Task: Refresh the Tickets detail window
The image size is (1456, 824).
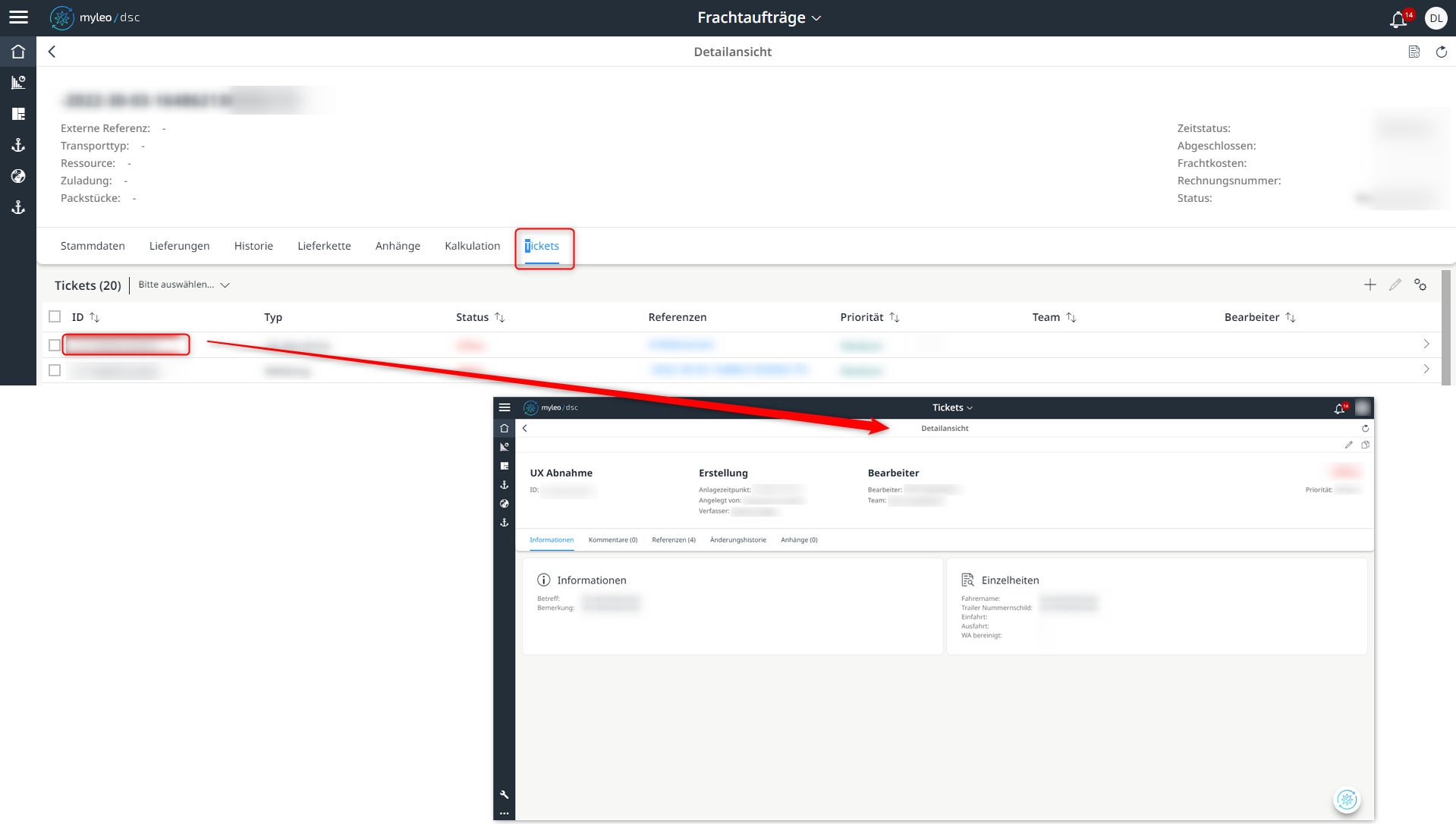Action: pos(1365,429)
